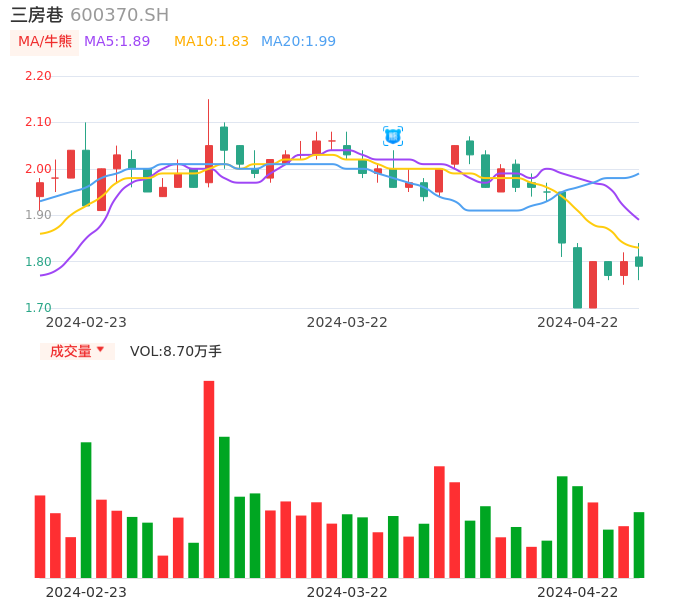Image resolution: width=686 pixels, height=606 pixels.
Task: Click the 2024-03-22 date on price axis
Action: (x=347, y=322)
